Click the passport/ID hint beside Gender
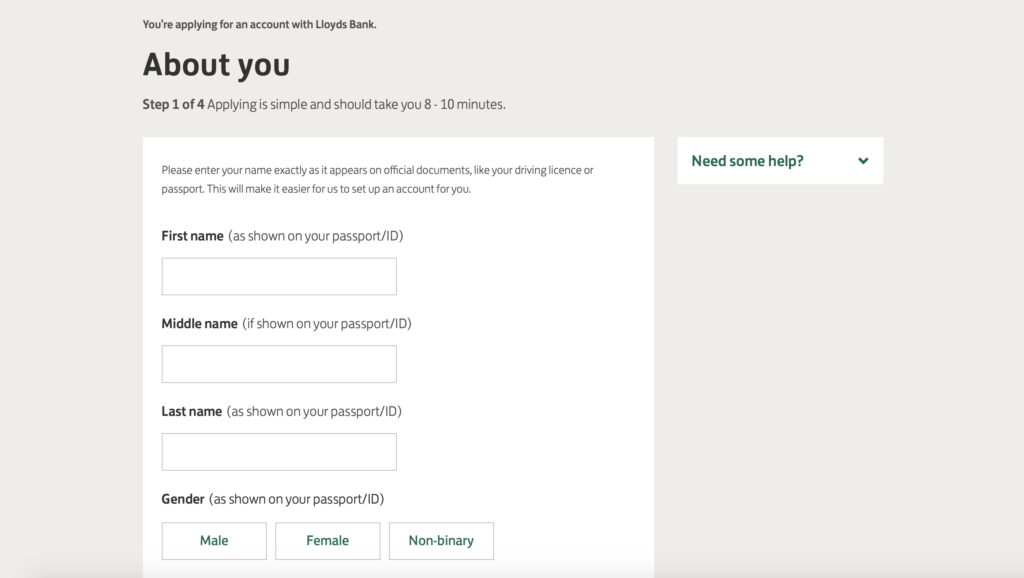Screen dimensions: 1024x578 [296, 500]
